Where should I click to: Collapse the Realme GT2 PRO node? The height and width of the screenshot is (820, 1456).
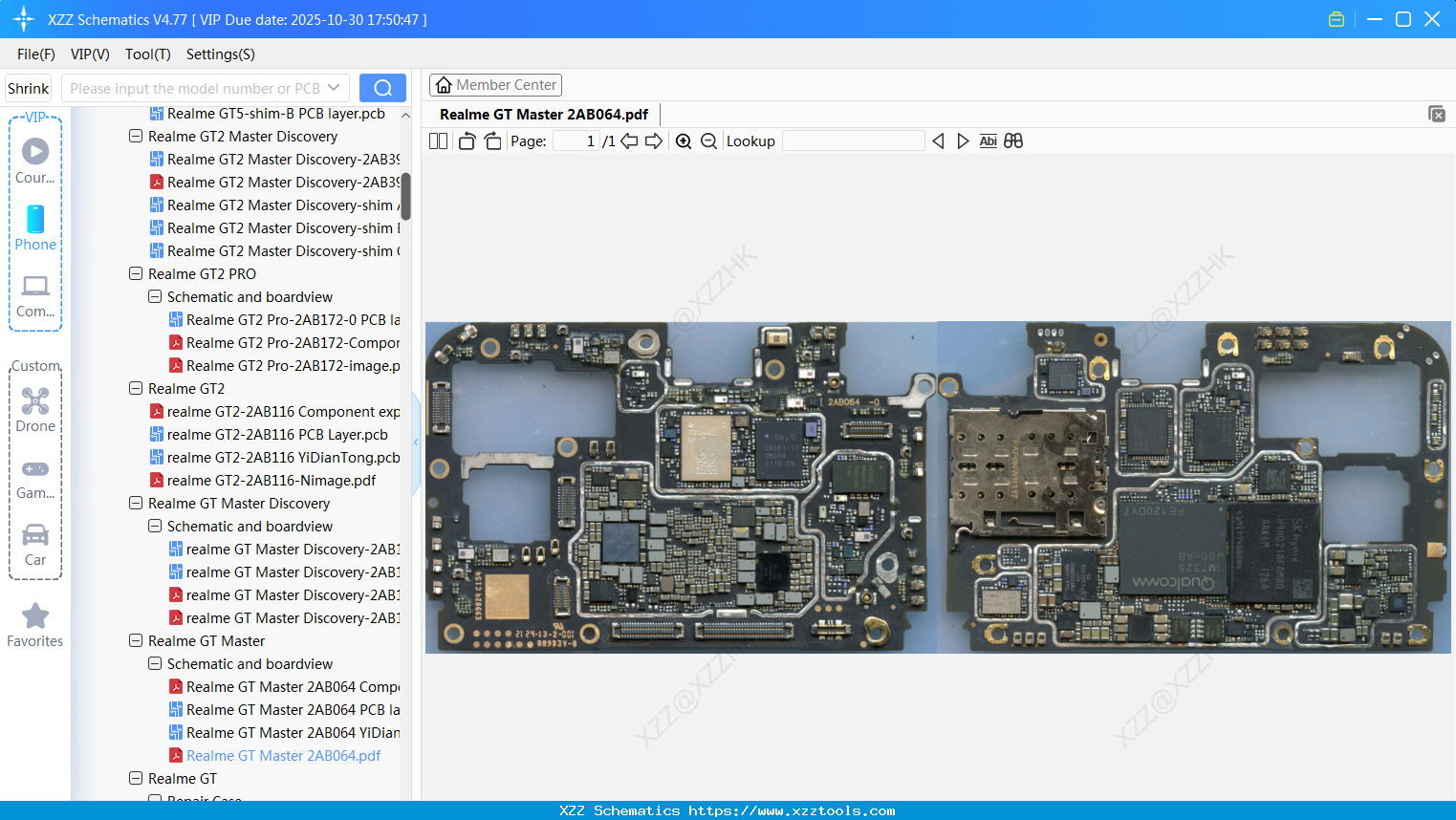(136, 274)
